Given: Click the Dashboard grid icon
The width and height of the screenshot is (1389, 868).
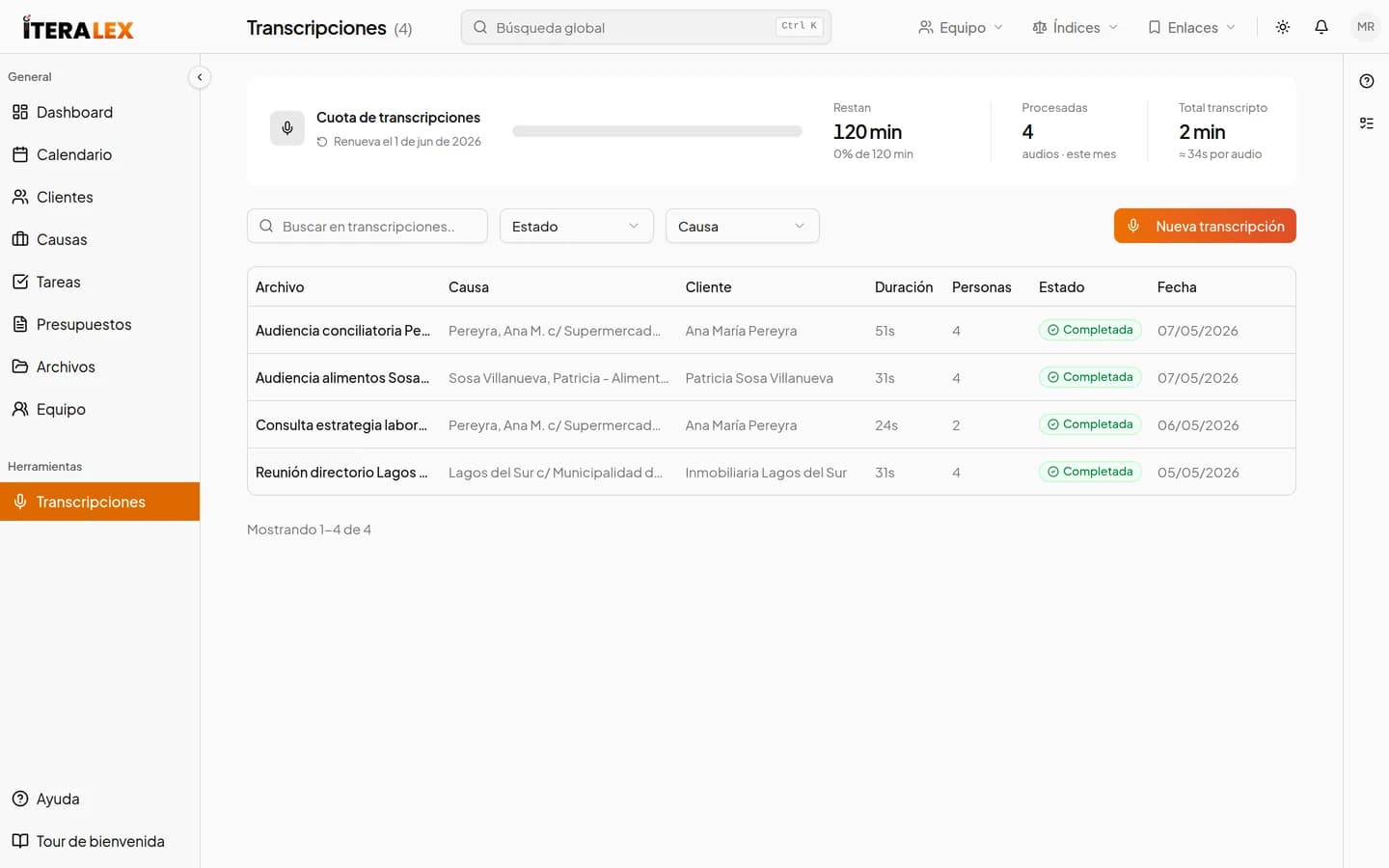Looking at the screenshot, I should pyautogui.click(x=20, y=112).
